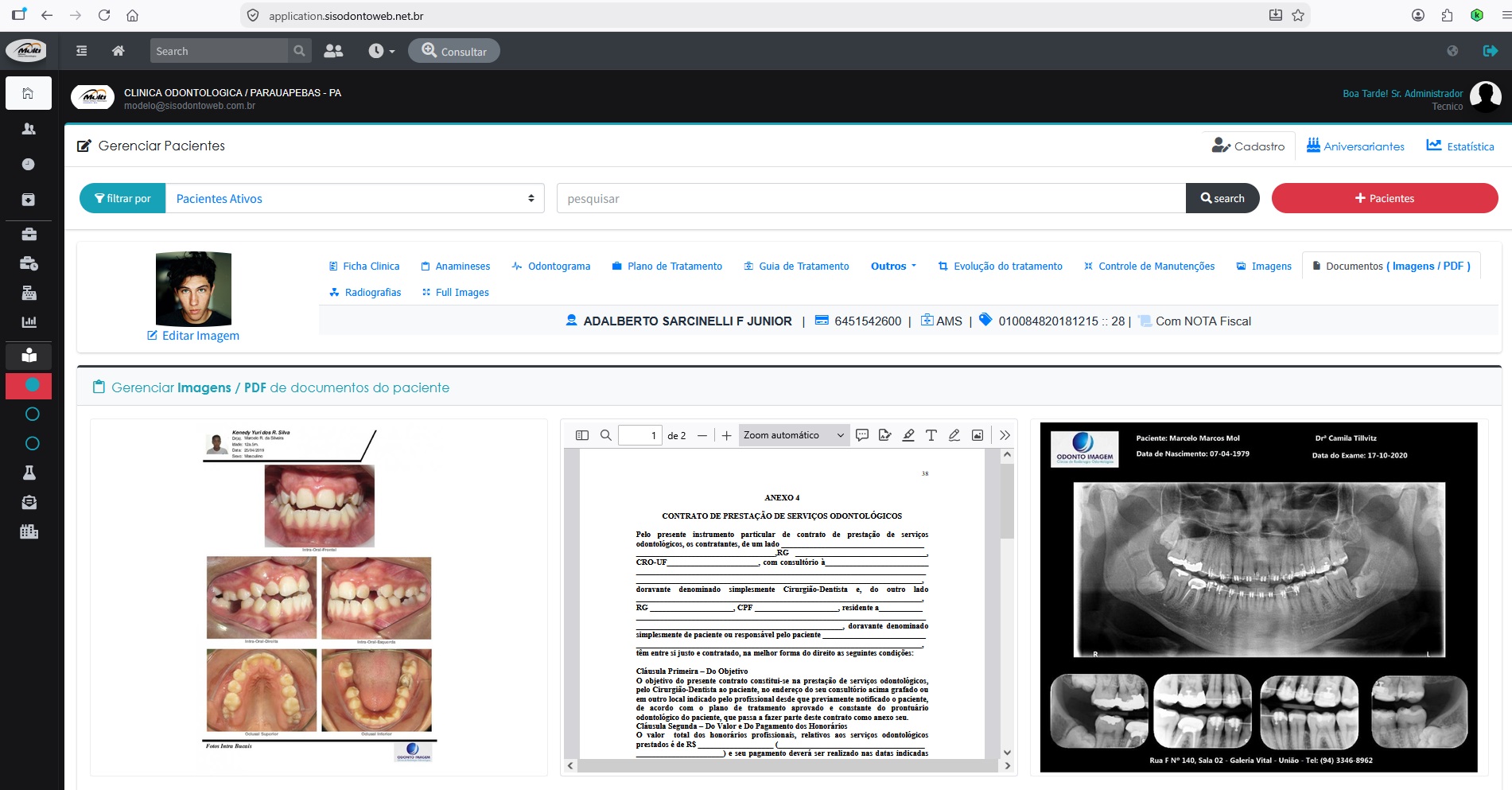Expand more tools in the PDF toolbar
Viewport: 1512px width, 790px height.
1005,435
